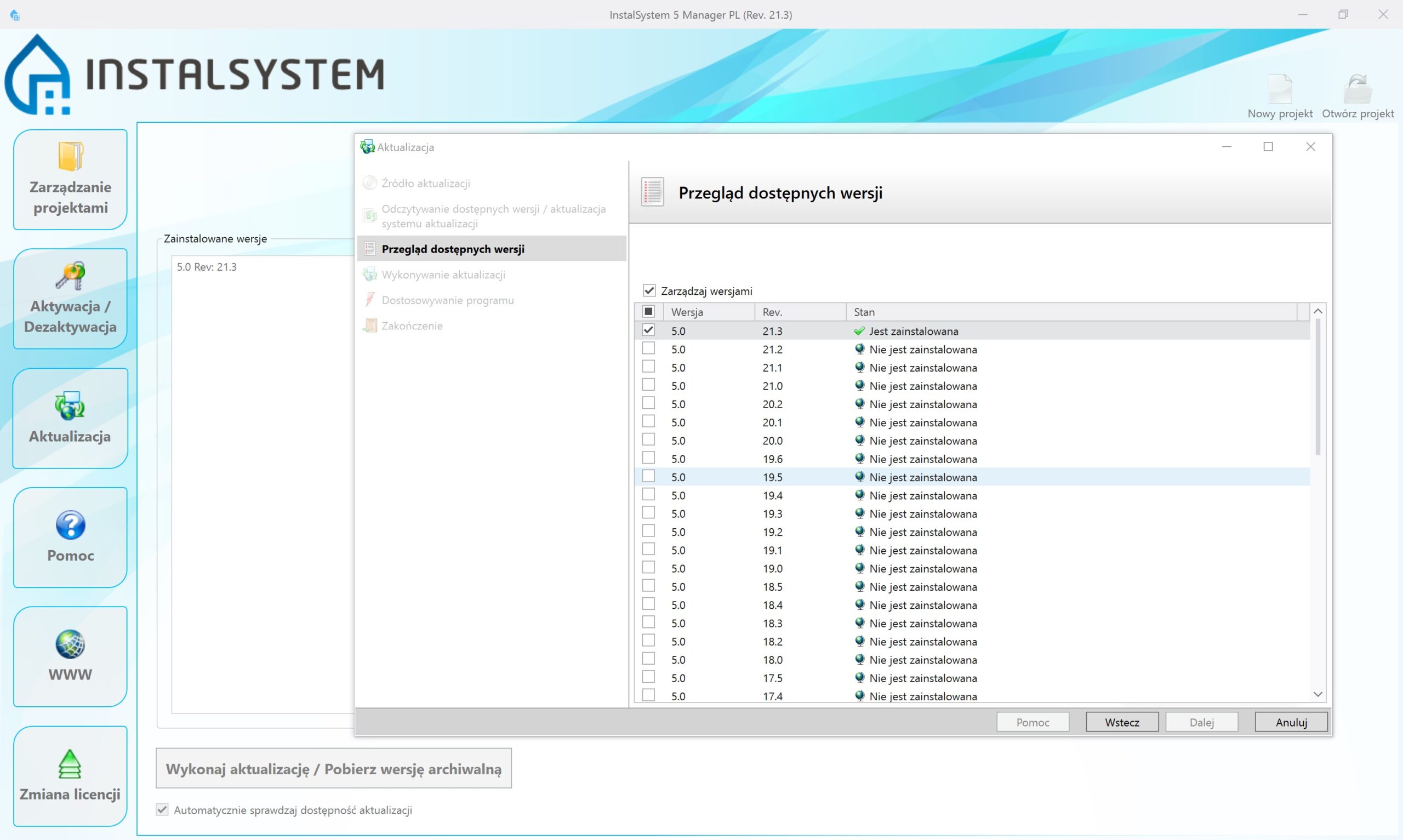Close the Aktualizacja dialog
This screenshot has width=1403, height=840.
click(1310, 147)
